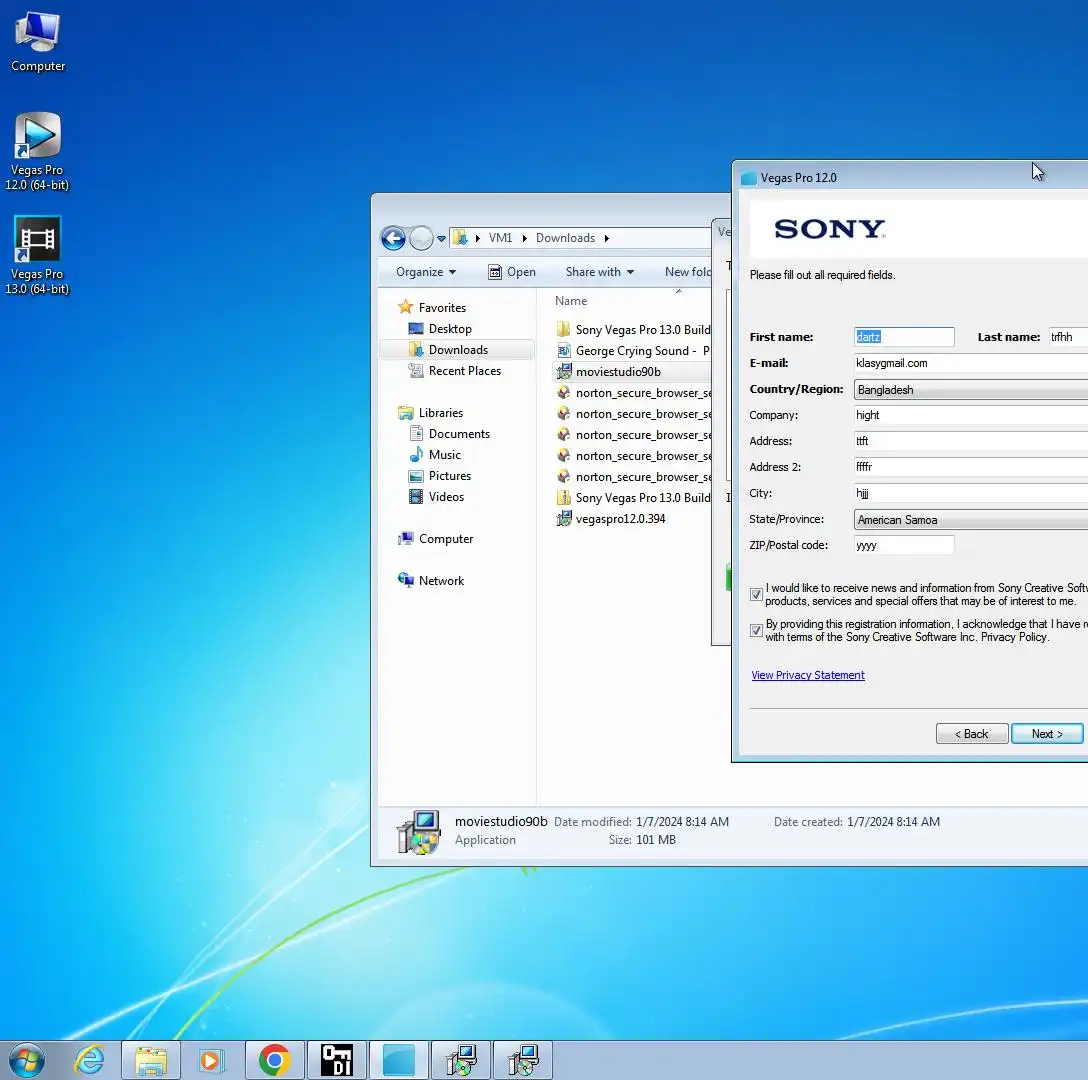Sort files by the Name column header
Image resolution: width=1088 pixels, height=1080 pixels.
pos(571,301)
